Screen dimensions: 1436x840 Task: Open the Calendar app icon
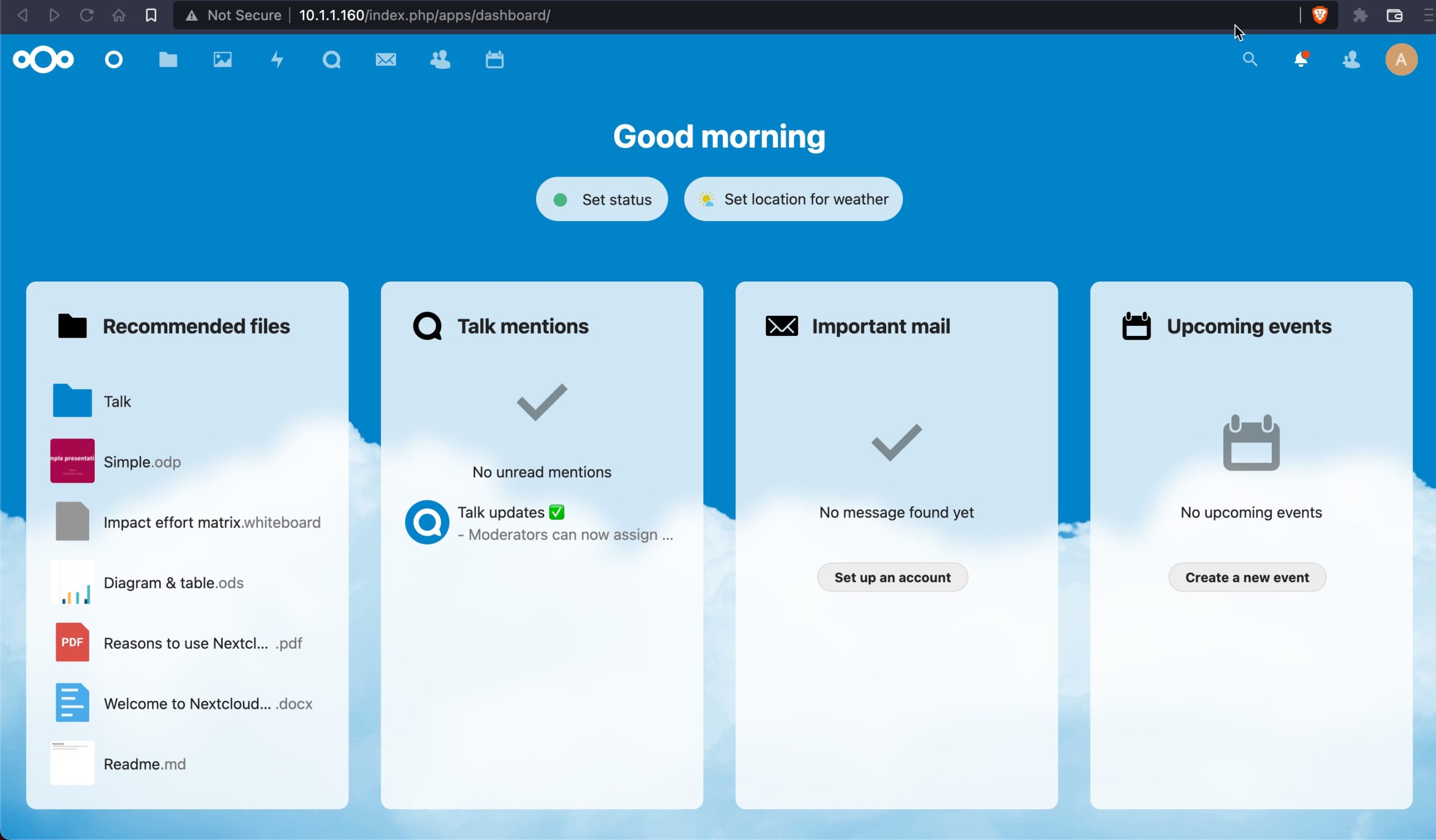coord(495,60)
